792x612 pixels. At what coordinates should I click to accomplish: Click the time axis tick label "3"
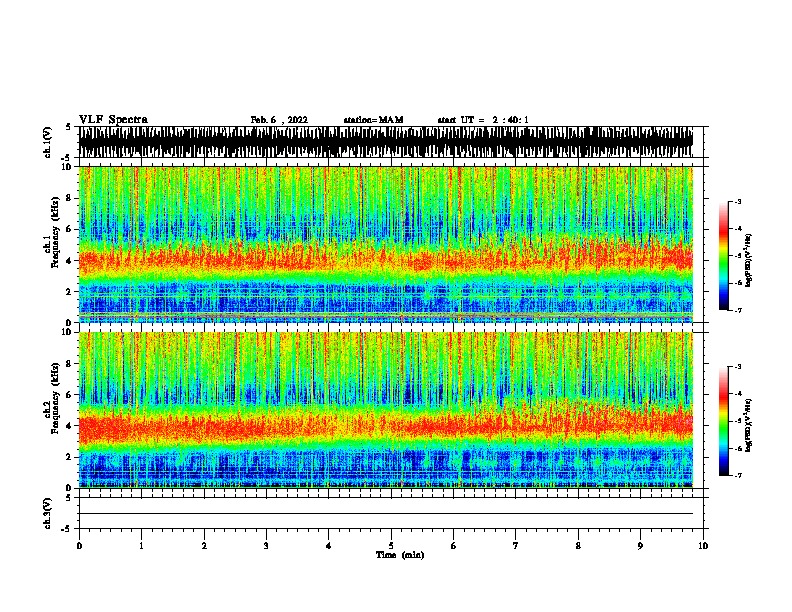click(266, 546)
